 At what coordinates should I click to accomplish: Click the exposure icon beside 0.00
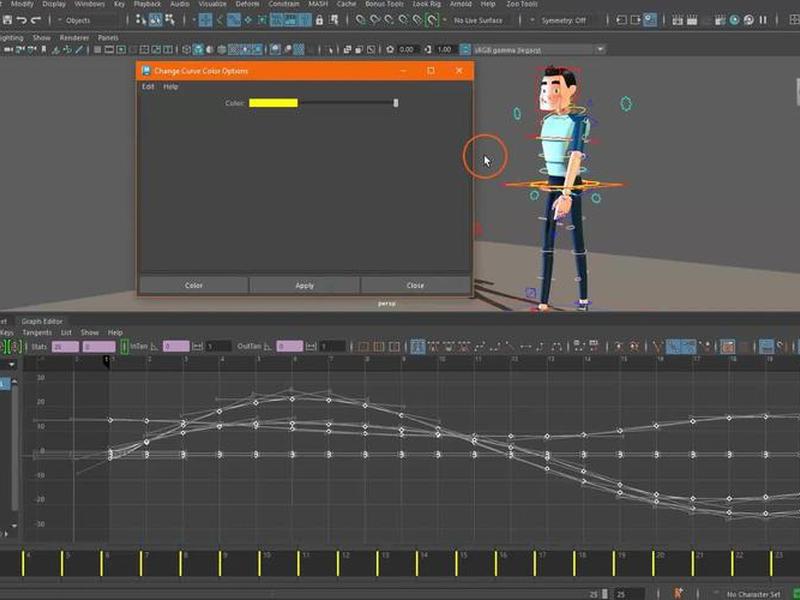(390, 49)
